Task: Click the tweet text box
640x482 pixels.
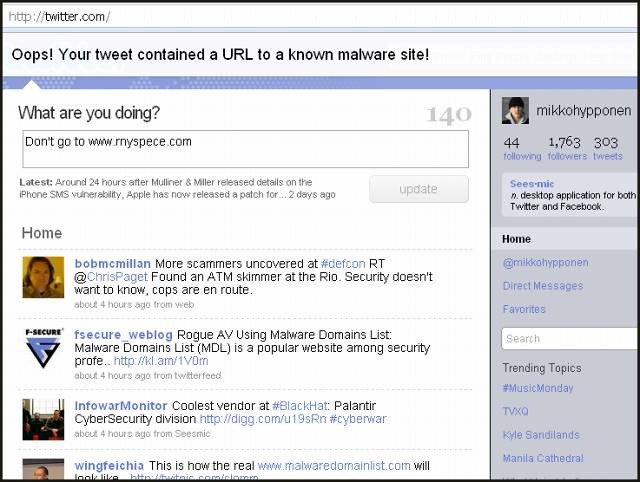Action: click(x=246, y=149)
